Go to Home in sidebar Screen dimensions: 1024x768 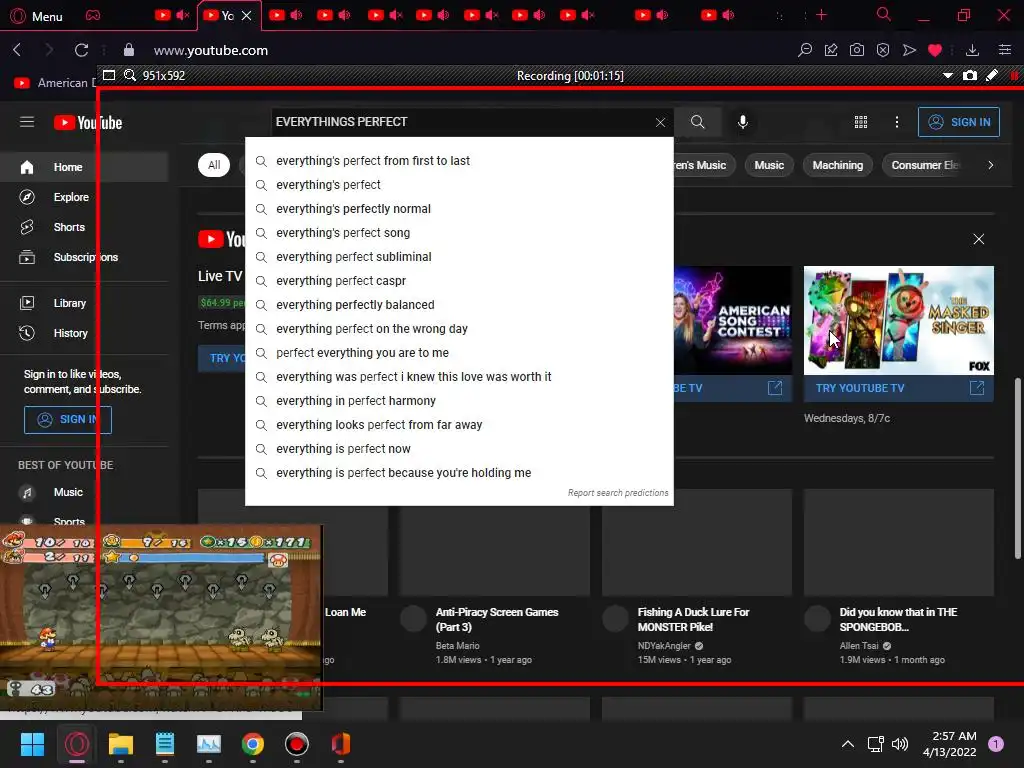pyautogui.click(x=84, y=167)
